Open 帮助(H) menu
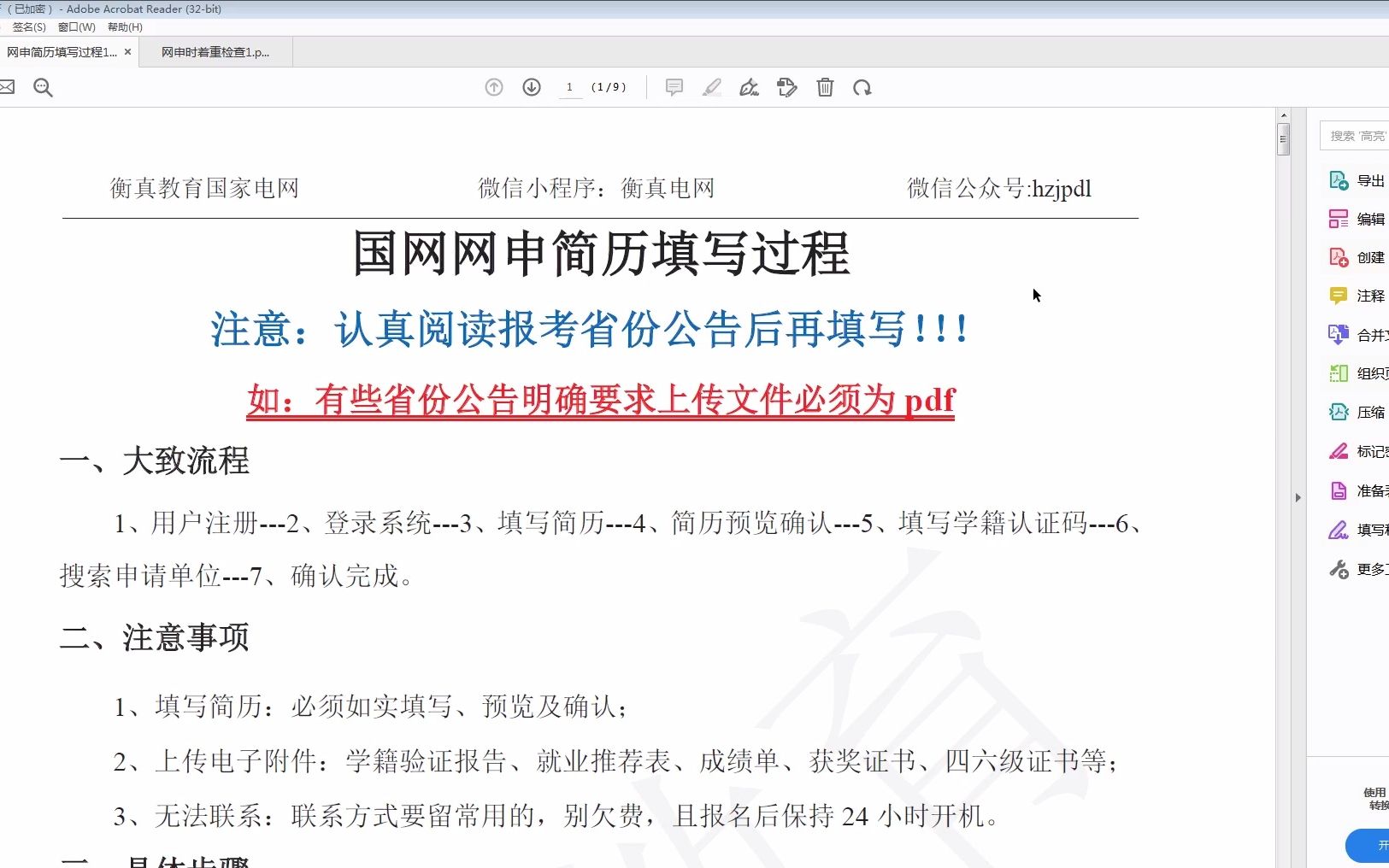 pos(125,27)
